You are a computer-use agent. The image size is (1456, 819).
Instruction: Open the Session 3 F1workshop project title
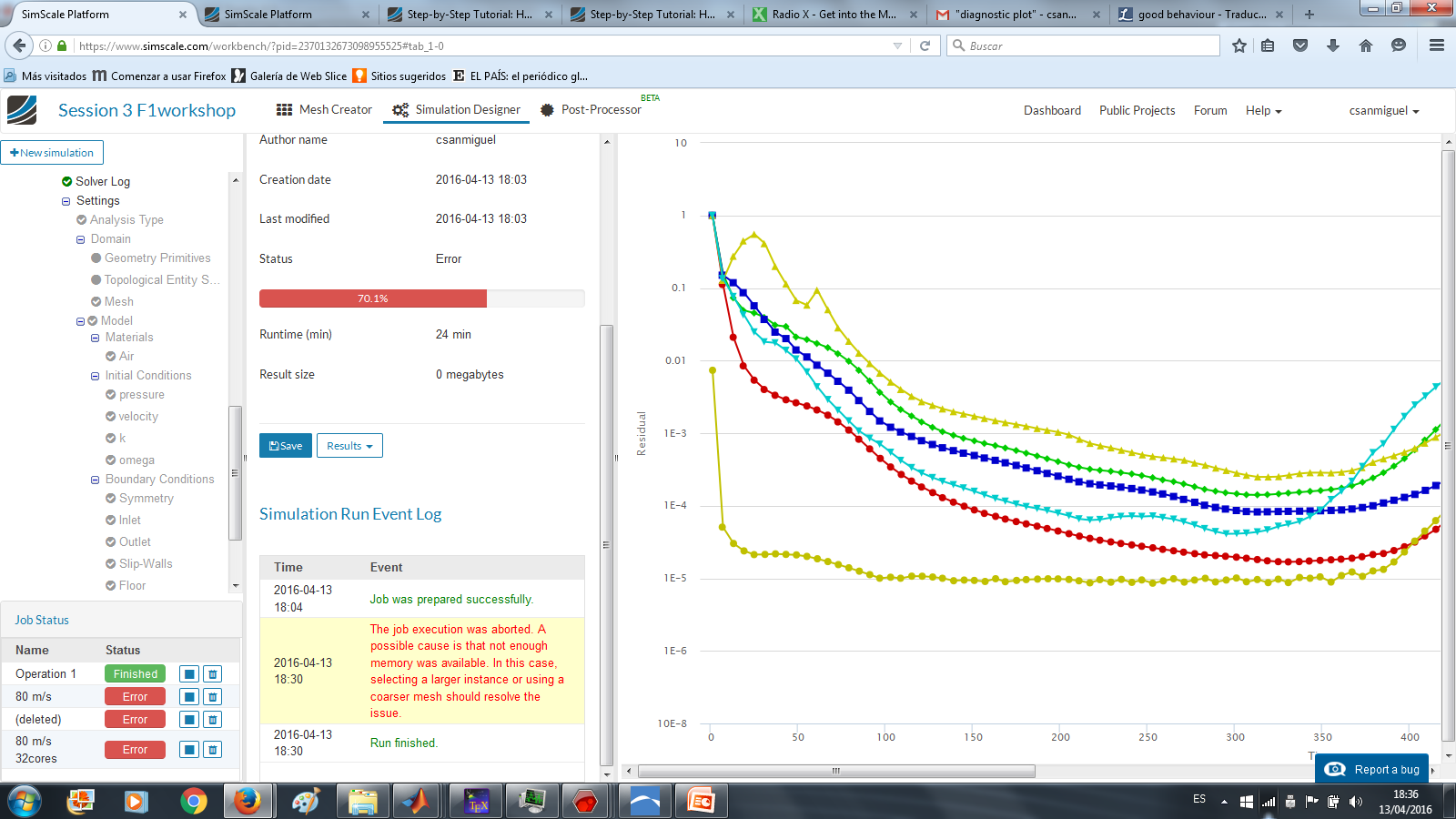click(147, 110)
